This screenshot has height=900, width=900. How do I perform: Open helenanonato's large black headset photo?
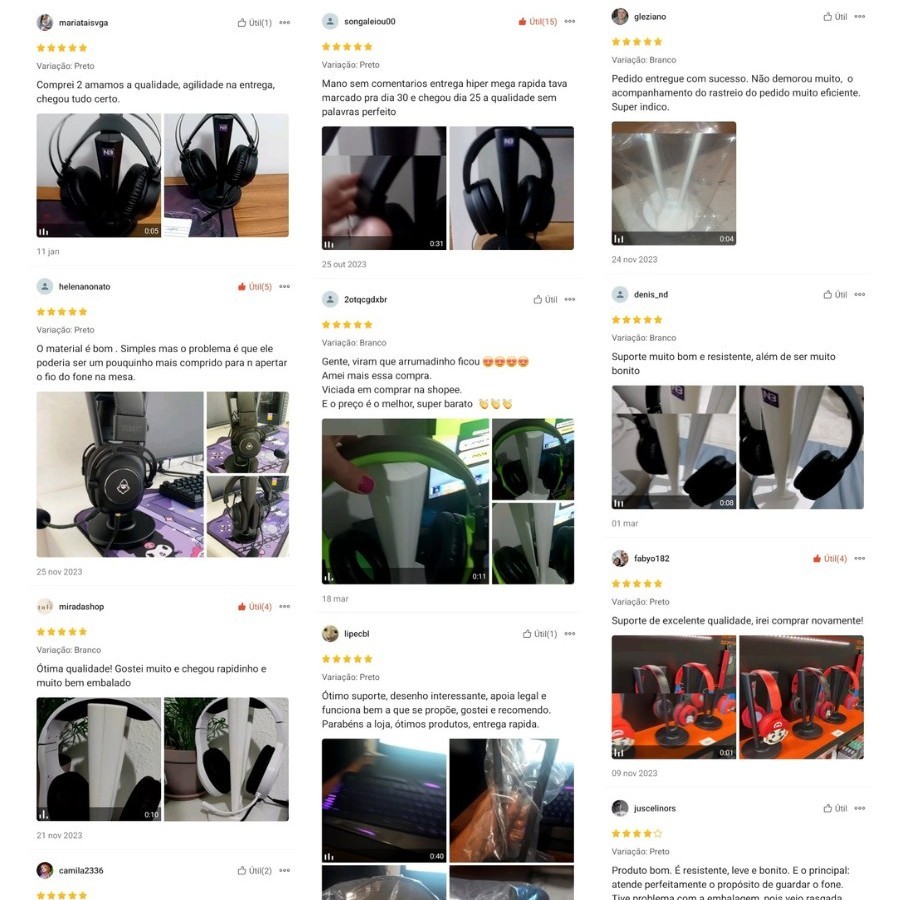[x=120, y=475]
